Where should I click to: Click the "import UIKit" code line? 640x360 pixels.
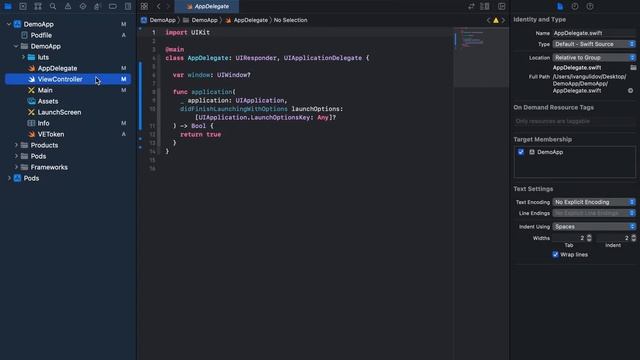tap(187, 32)
